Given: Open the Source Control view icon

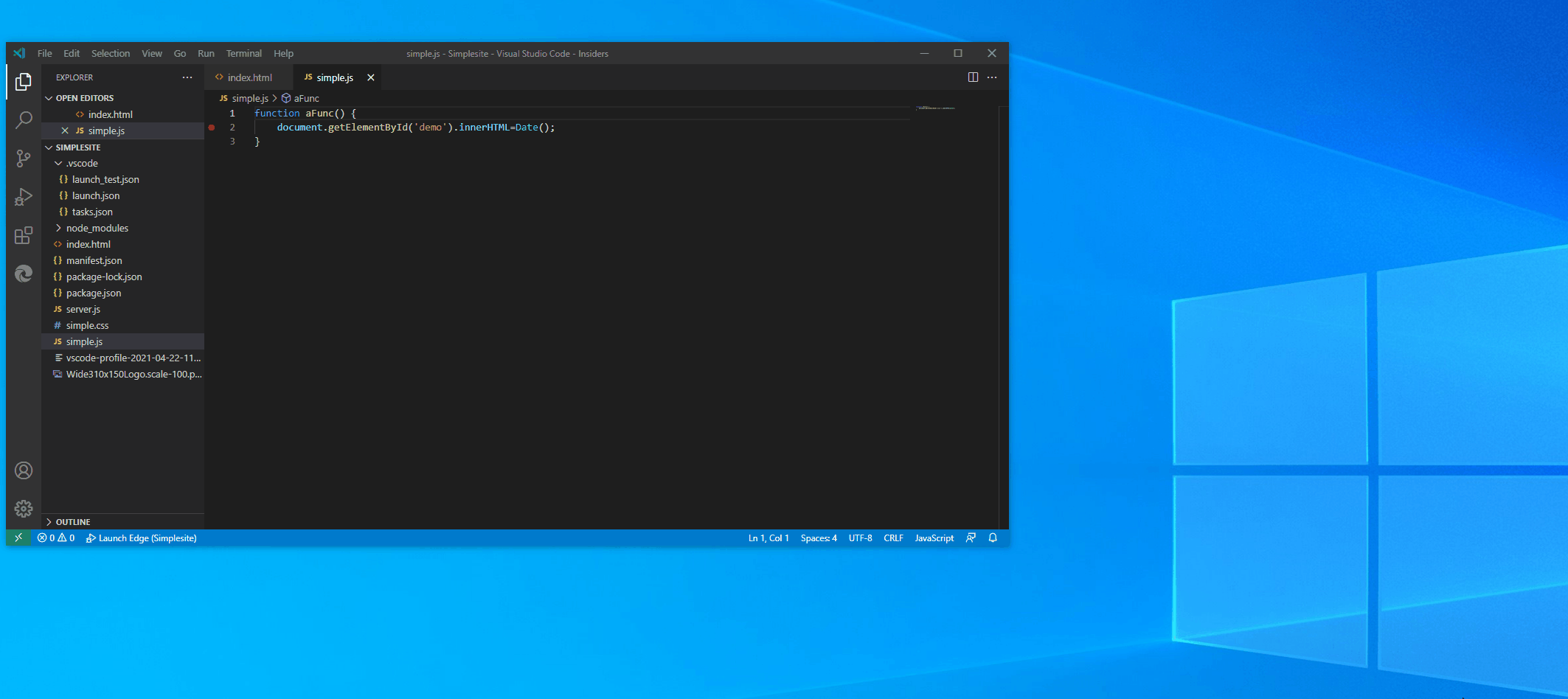Looking at the screenshot, I should [x=24, y=158].
